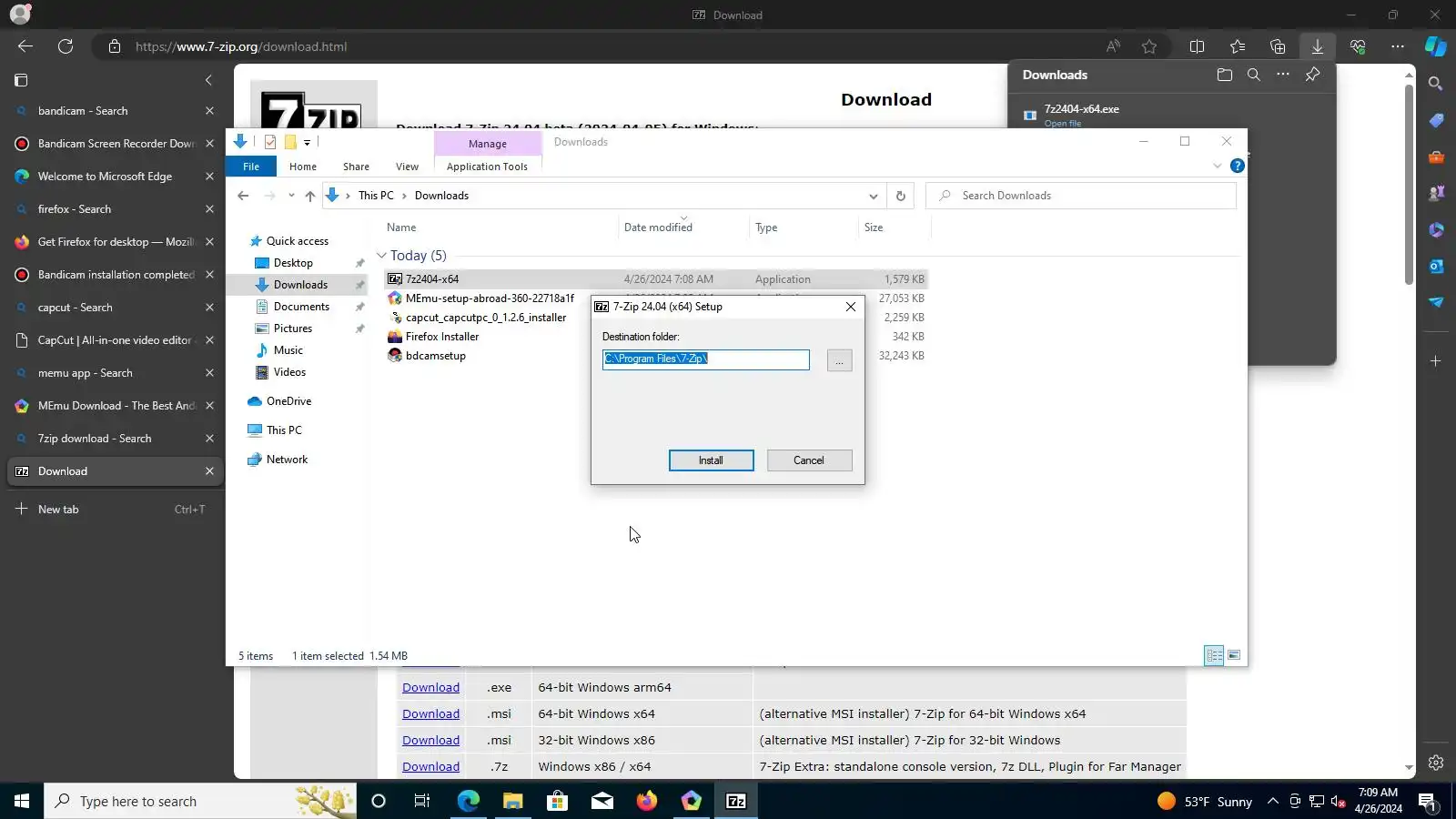Select Desktop in Quick access
The height and width of the screenshot is (819, 1456).
[x=293, y=263]
